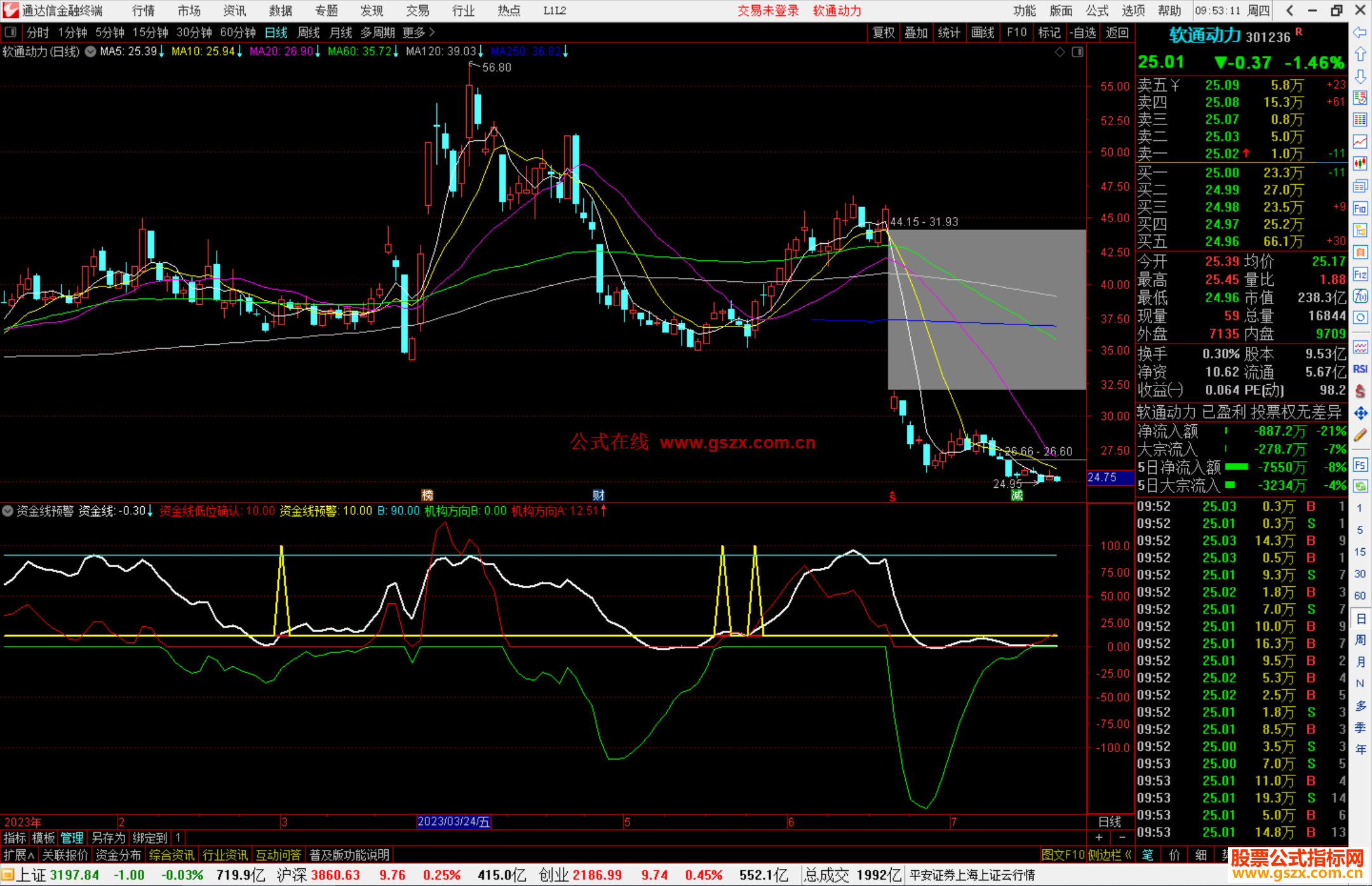Viewport: 1372px width, 886px height.
Task: Toggle the 5-minute period in the sidebar
Action: [x=1360, y=530]
